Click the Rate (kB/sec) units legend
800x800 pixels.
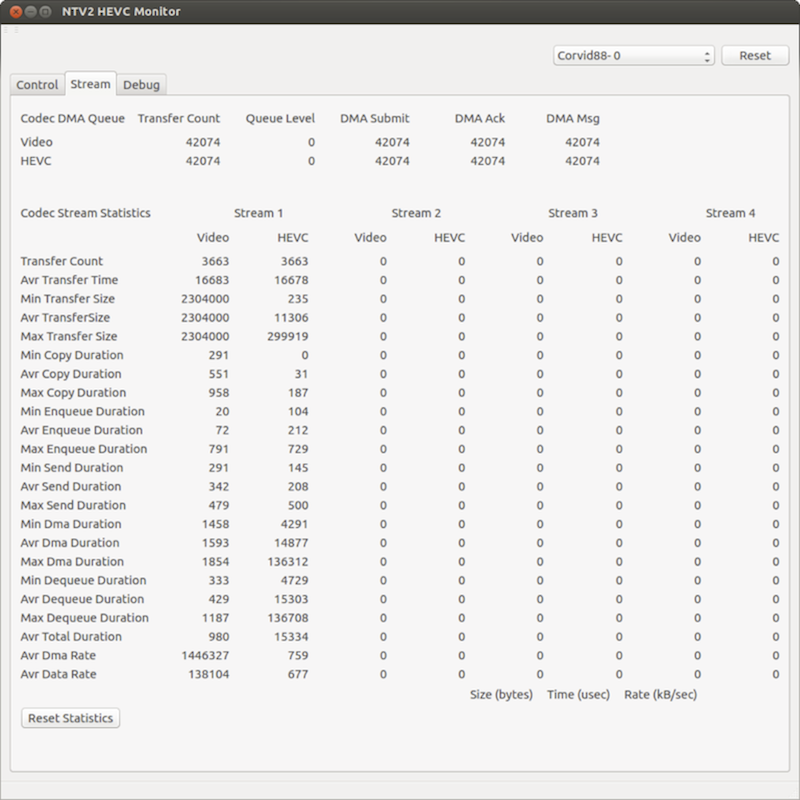pos(660,694)
